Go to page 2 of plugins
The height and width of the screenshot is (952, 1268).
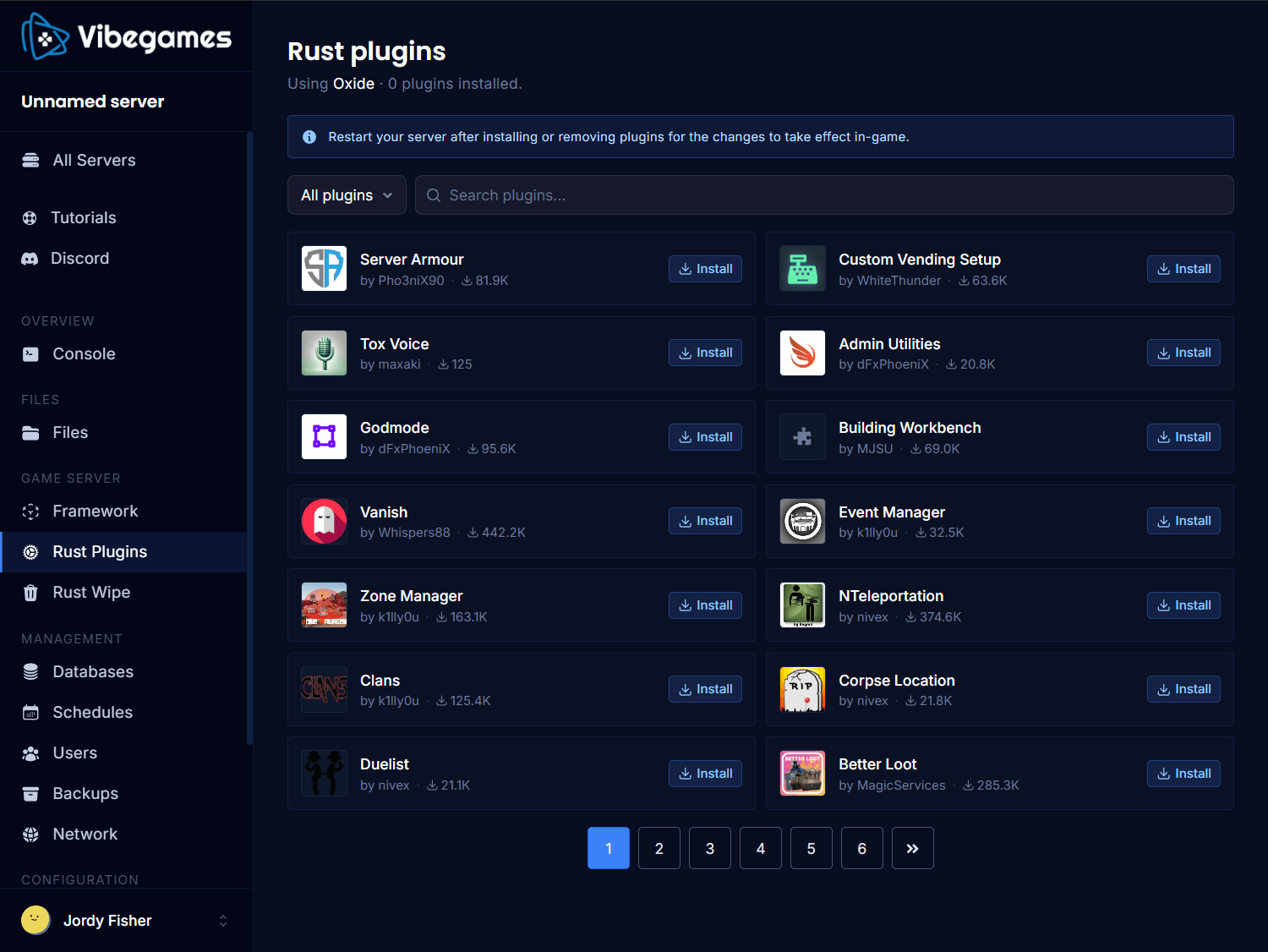[659, 848]
